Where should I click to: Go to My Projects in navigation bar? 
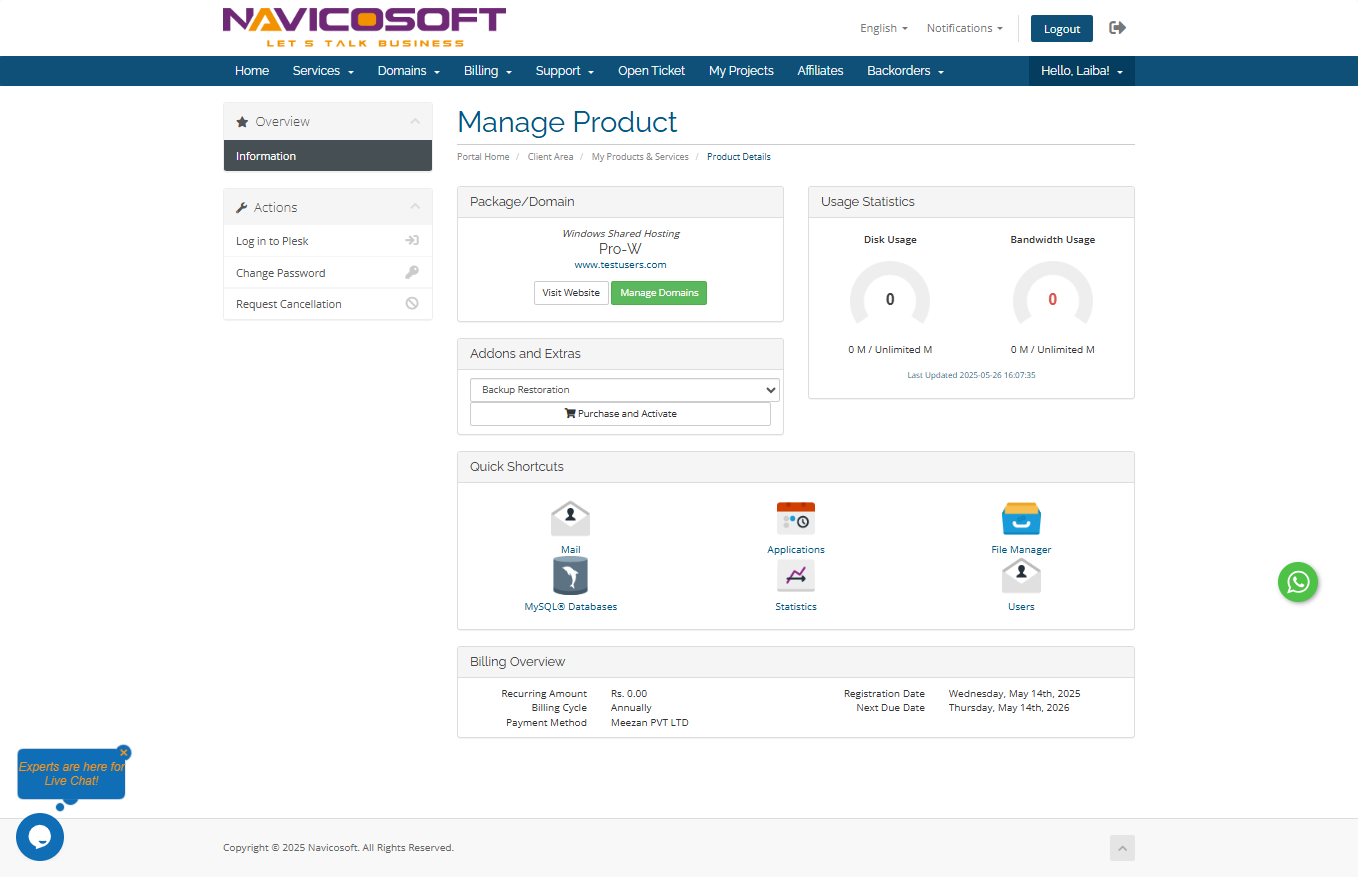click(741, 71)
